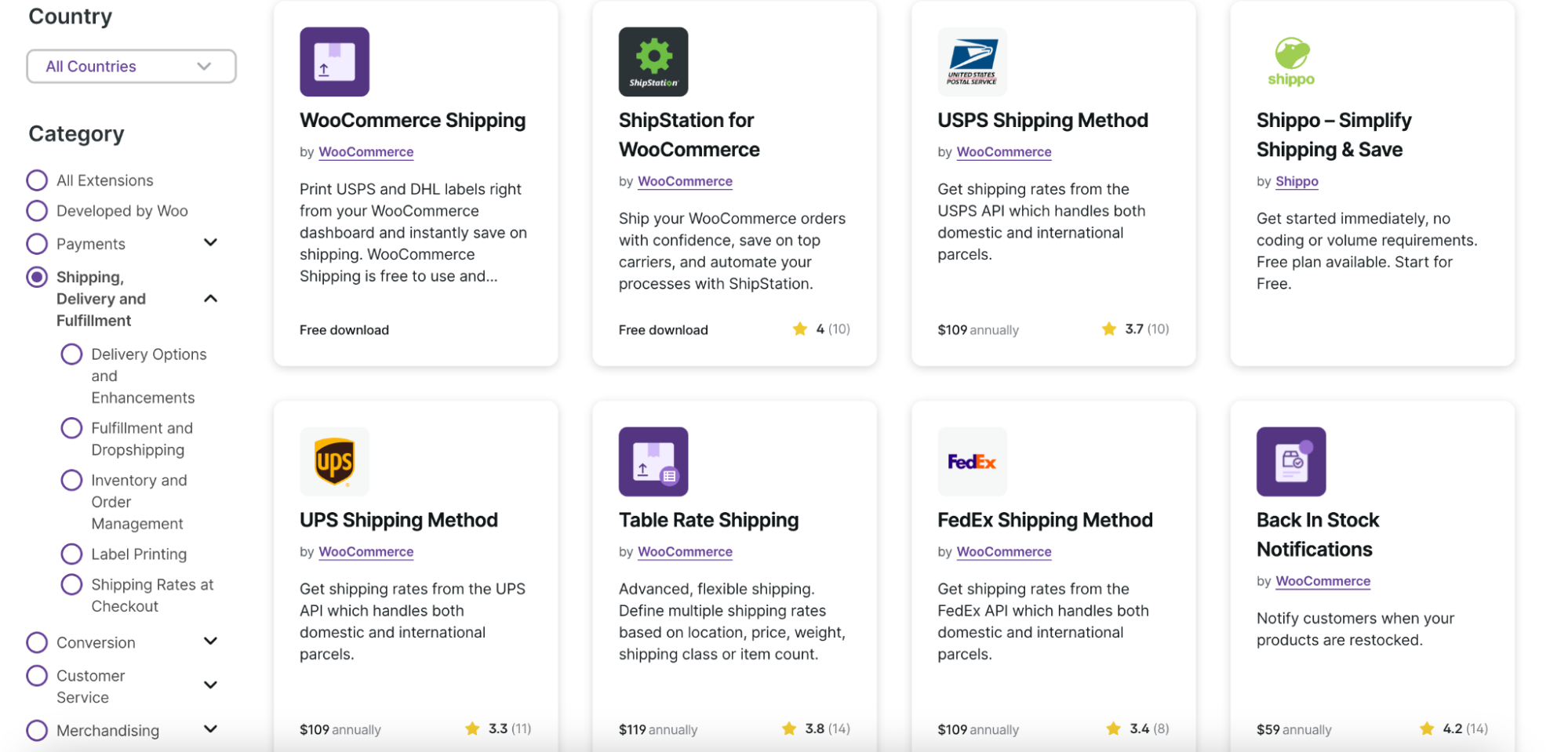The image size is (1568, 752).
Task: Click the WooCommerce author link under ShipStation
Action: click(684, 181)
